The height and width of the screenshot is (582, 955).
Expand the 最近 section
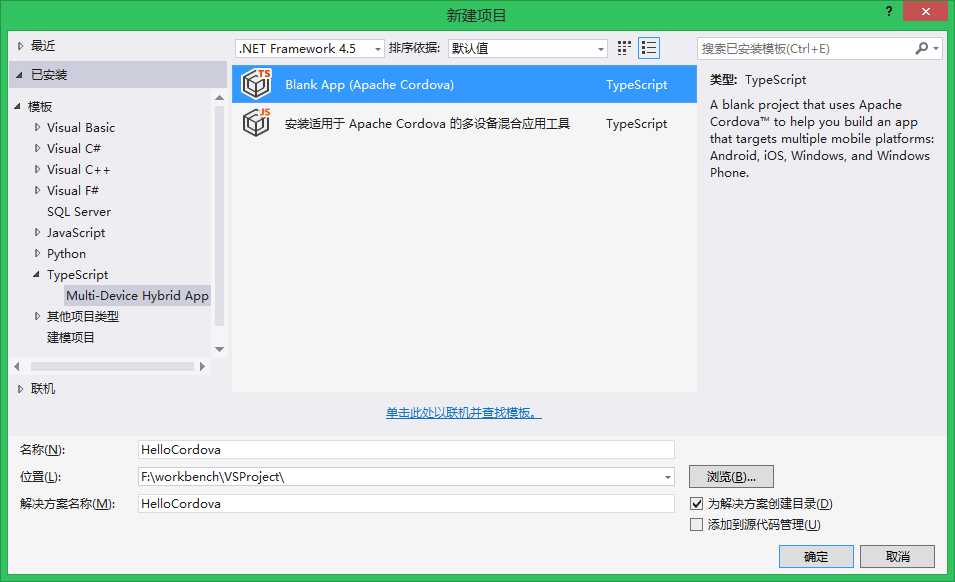pyautogui.click(x=20, y=46)
